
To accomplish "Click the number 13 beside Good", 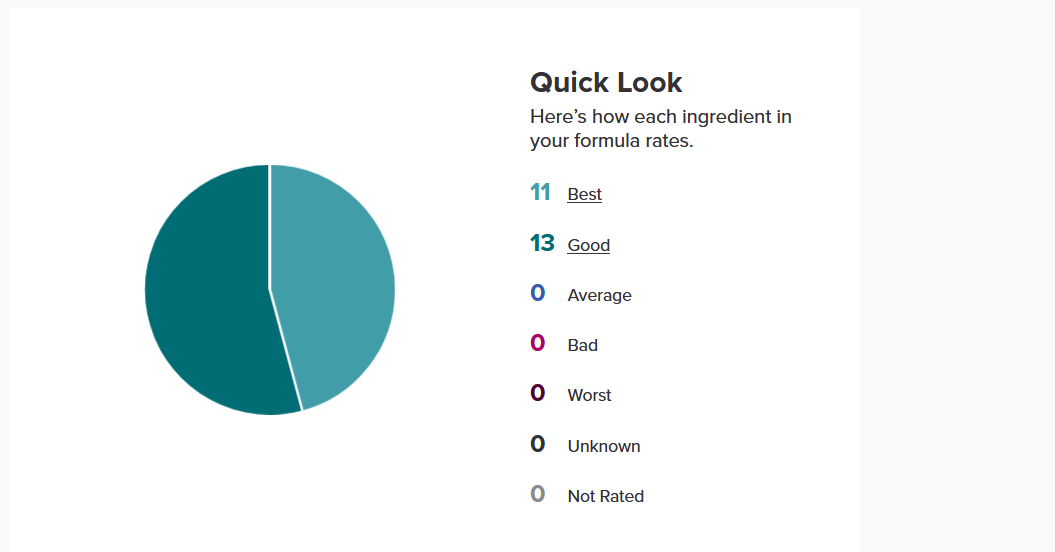I will 542,243.
